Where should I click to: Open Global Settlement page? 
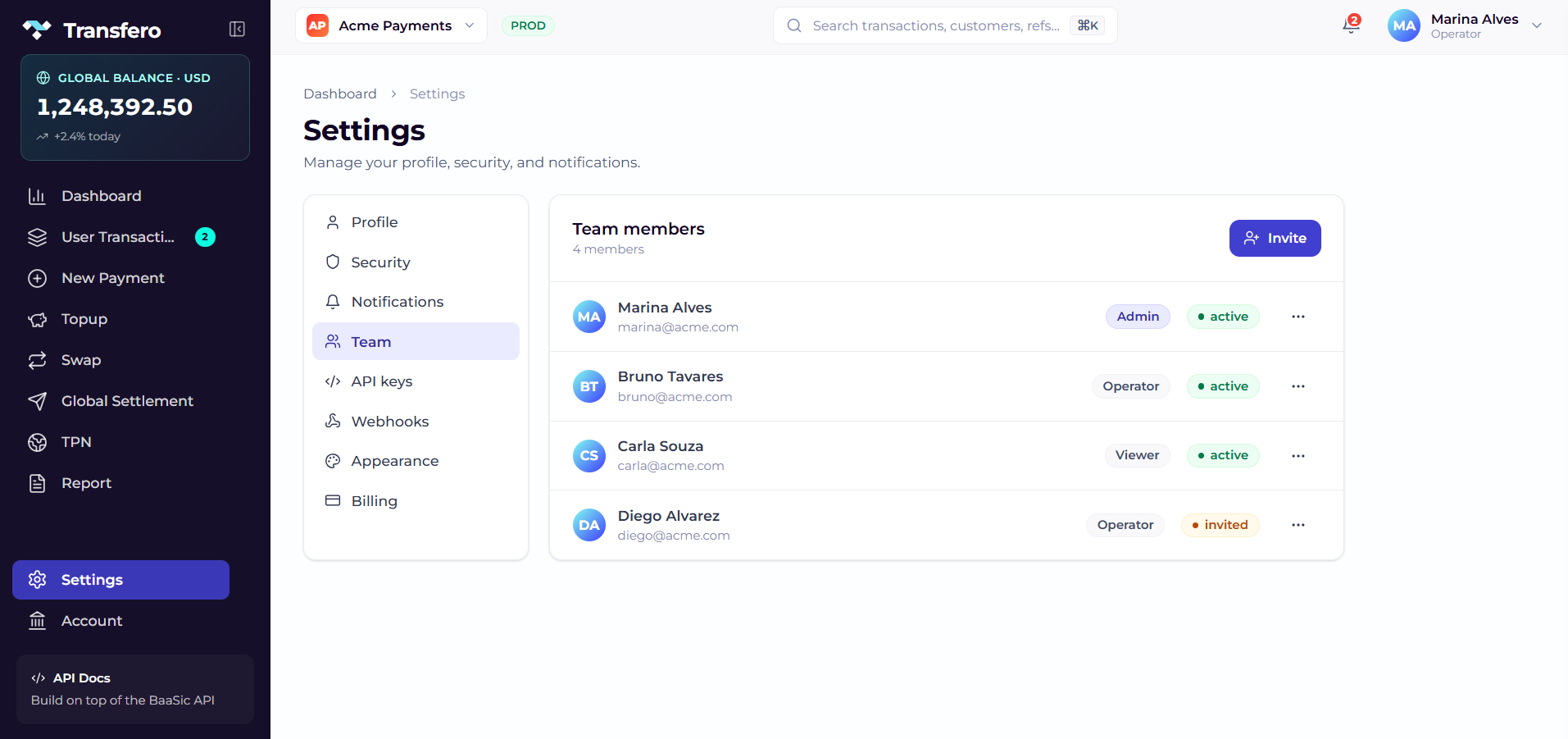click(120, 401)
